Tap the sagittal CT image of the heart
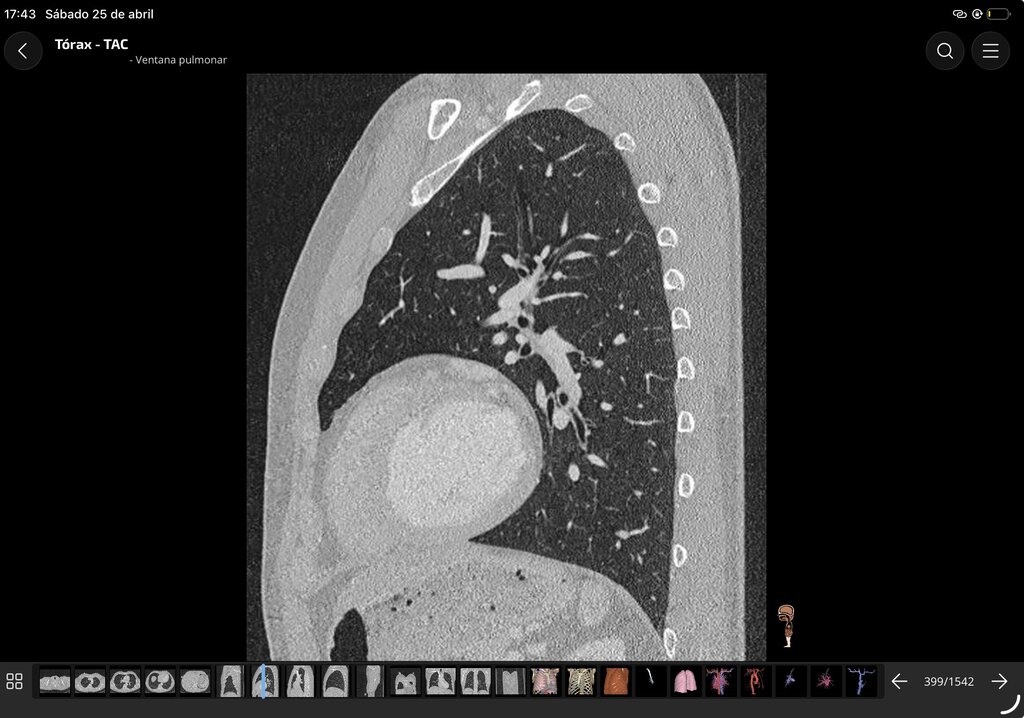The width and height of the screenshot is (1024, 718). (506, 367)
